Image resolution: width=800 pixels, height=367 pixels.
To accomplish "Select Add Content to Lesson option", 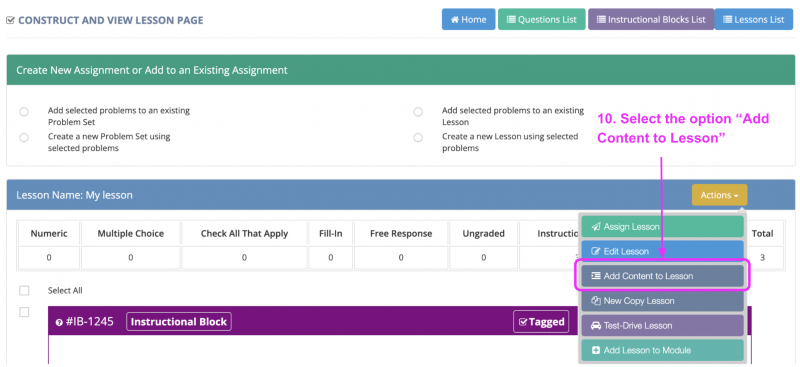I will [662, 276].
